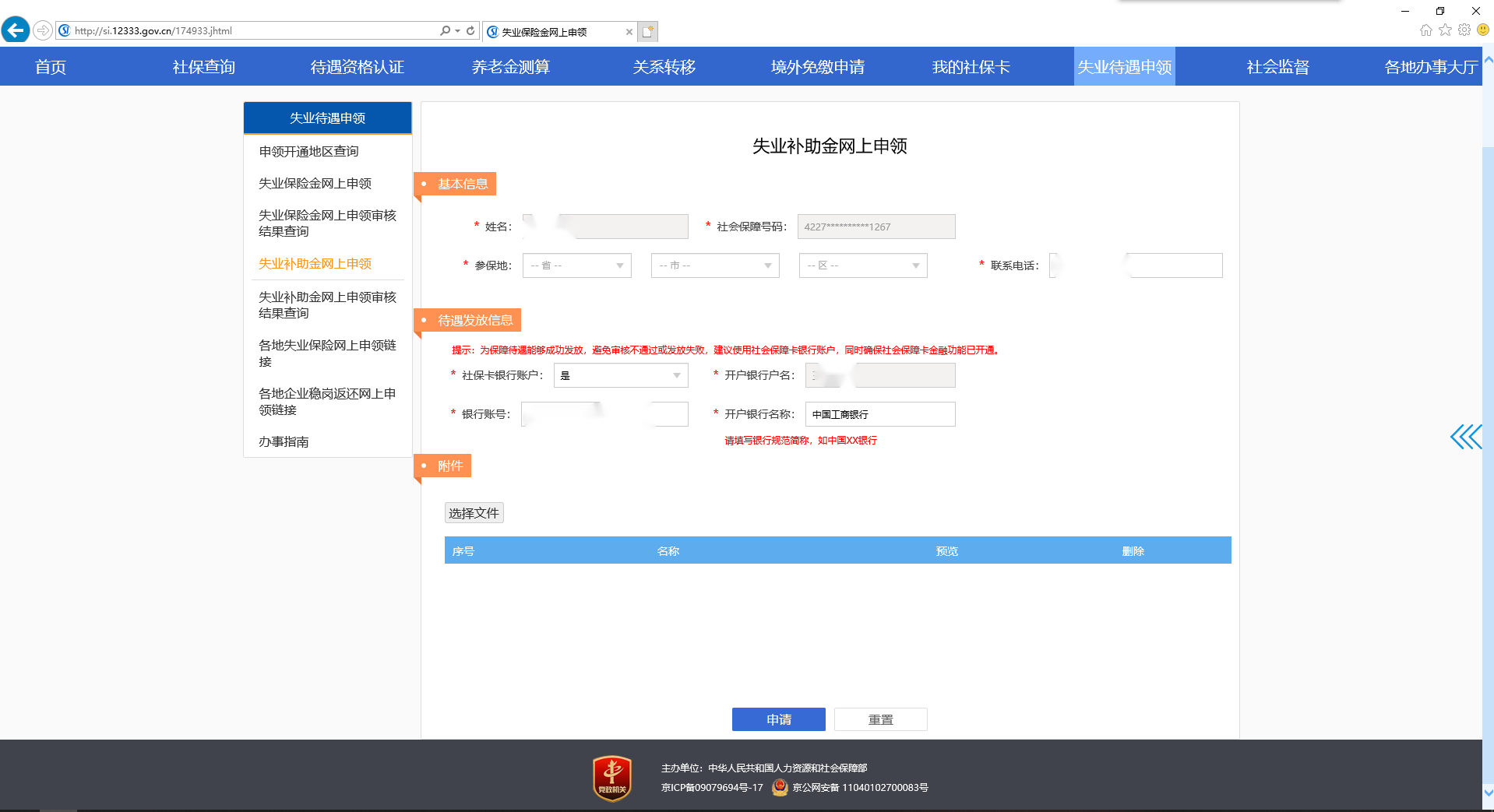Click the favorites star icon

pyautogui.click(x=1445, y=30)
